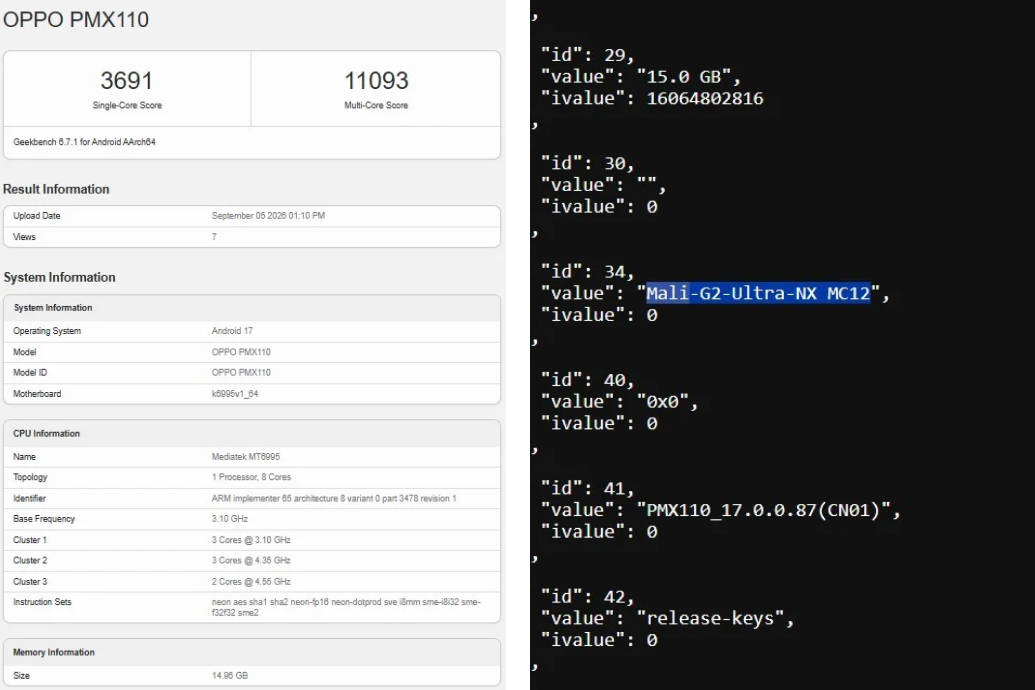Select the single-core score 3691

click(126, 81)
